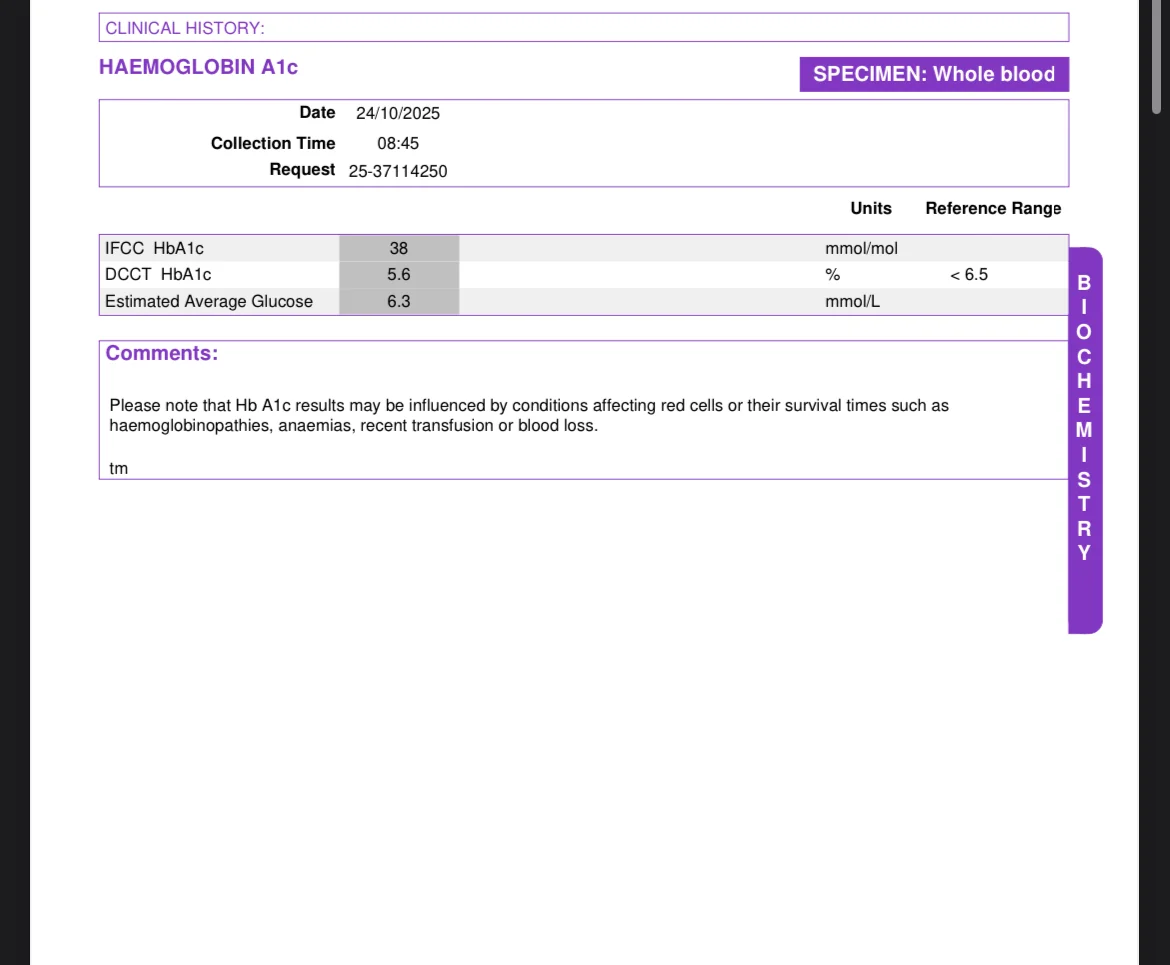
Task: Click the 'Collection Time' label
Action: click(x=273, y=143)
